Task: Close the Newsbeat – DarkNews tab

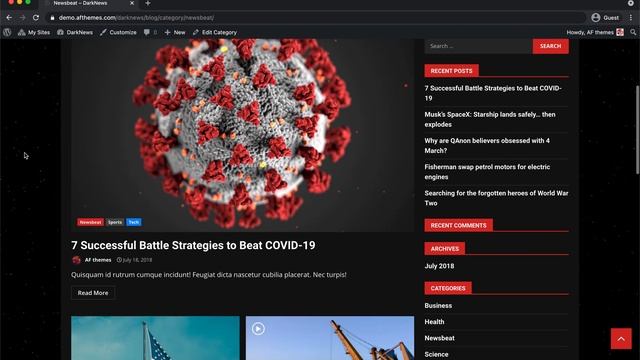Action: [132, 3]
